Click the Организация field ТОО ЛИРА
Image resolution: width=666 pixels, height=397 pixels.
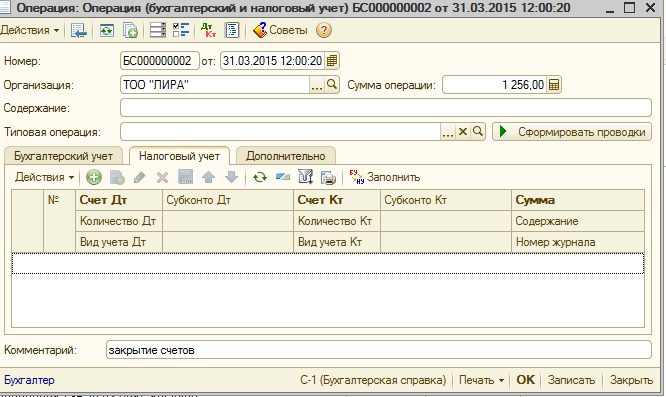coord(215,84)
